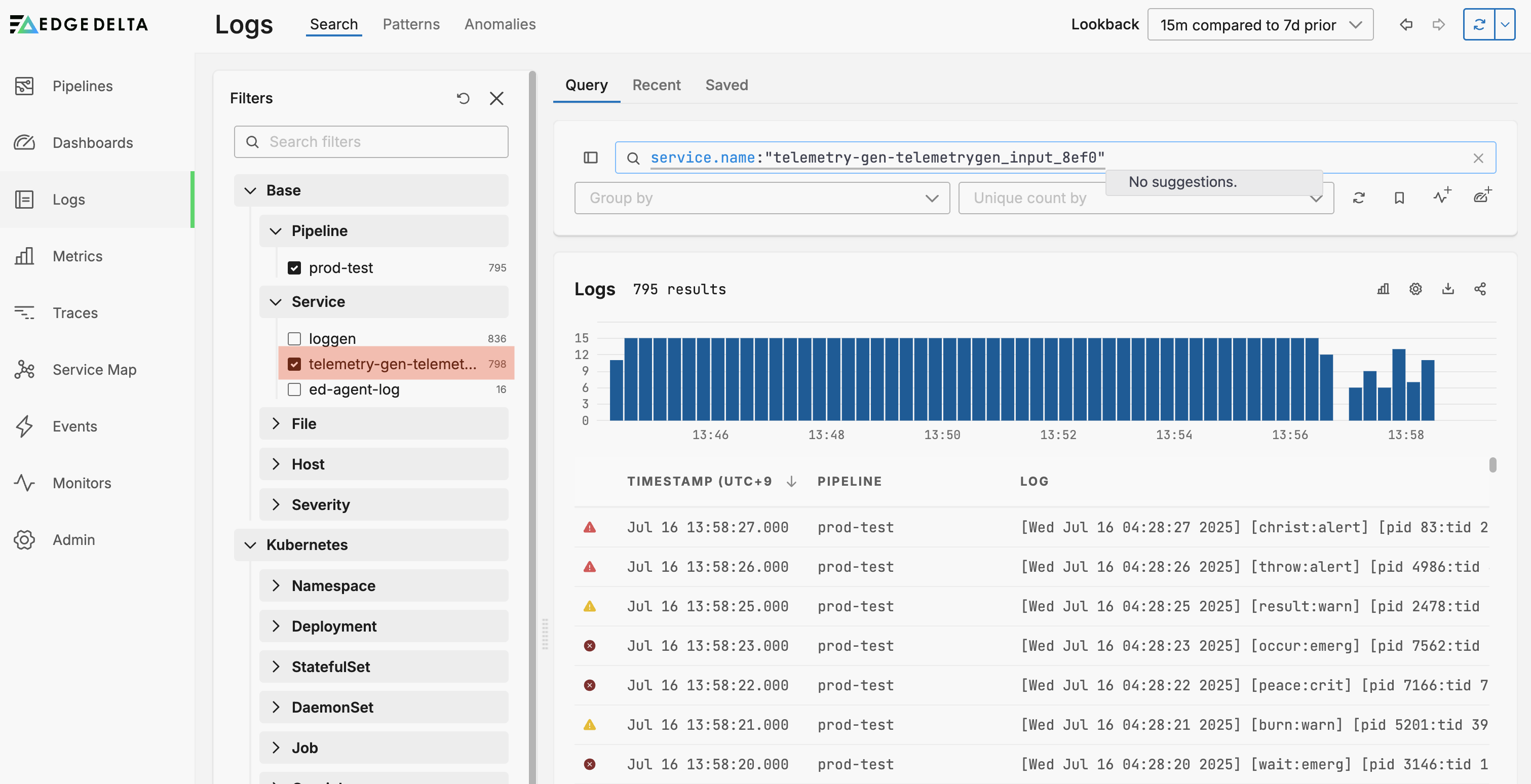This screenshot has height=784, width=1531.
Task: Add query to dashboard icon
Action: point(1483,195)
